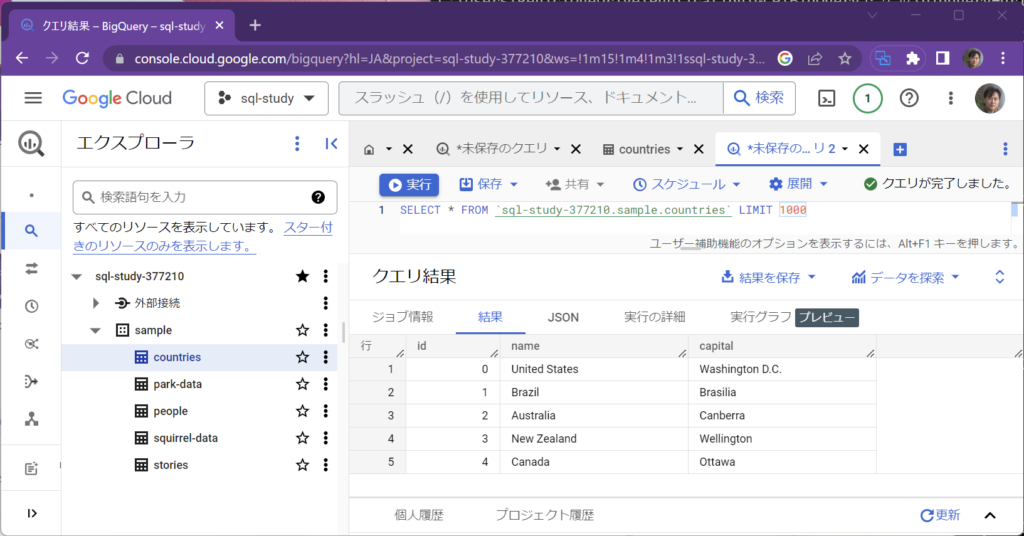Close the *未保存の...リ 2 query tab
1024x536 pixels.
[863, 150]
